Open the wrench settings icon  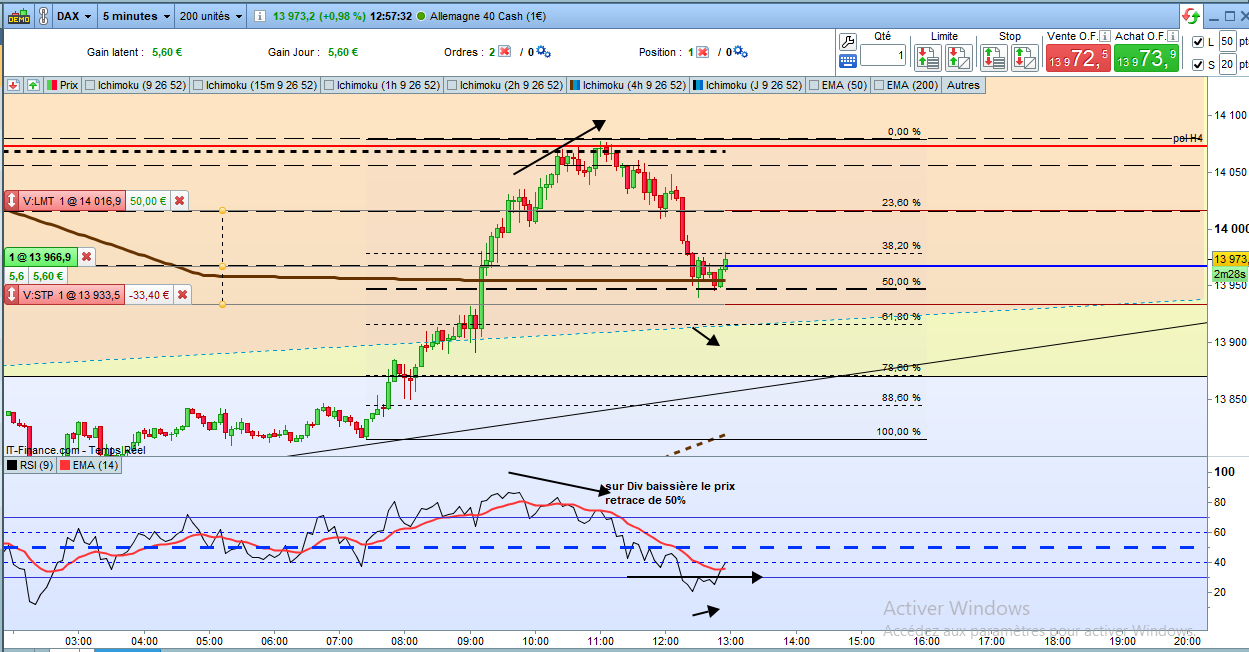point(847,41)
